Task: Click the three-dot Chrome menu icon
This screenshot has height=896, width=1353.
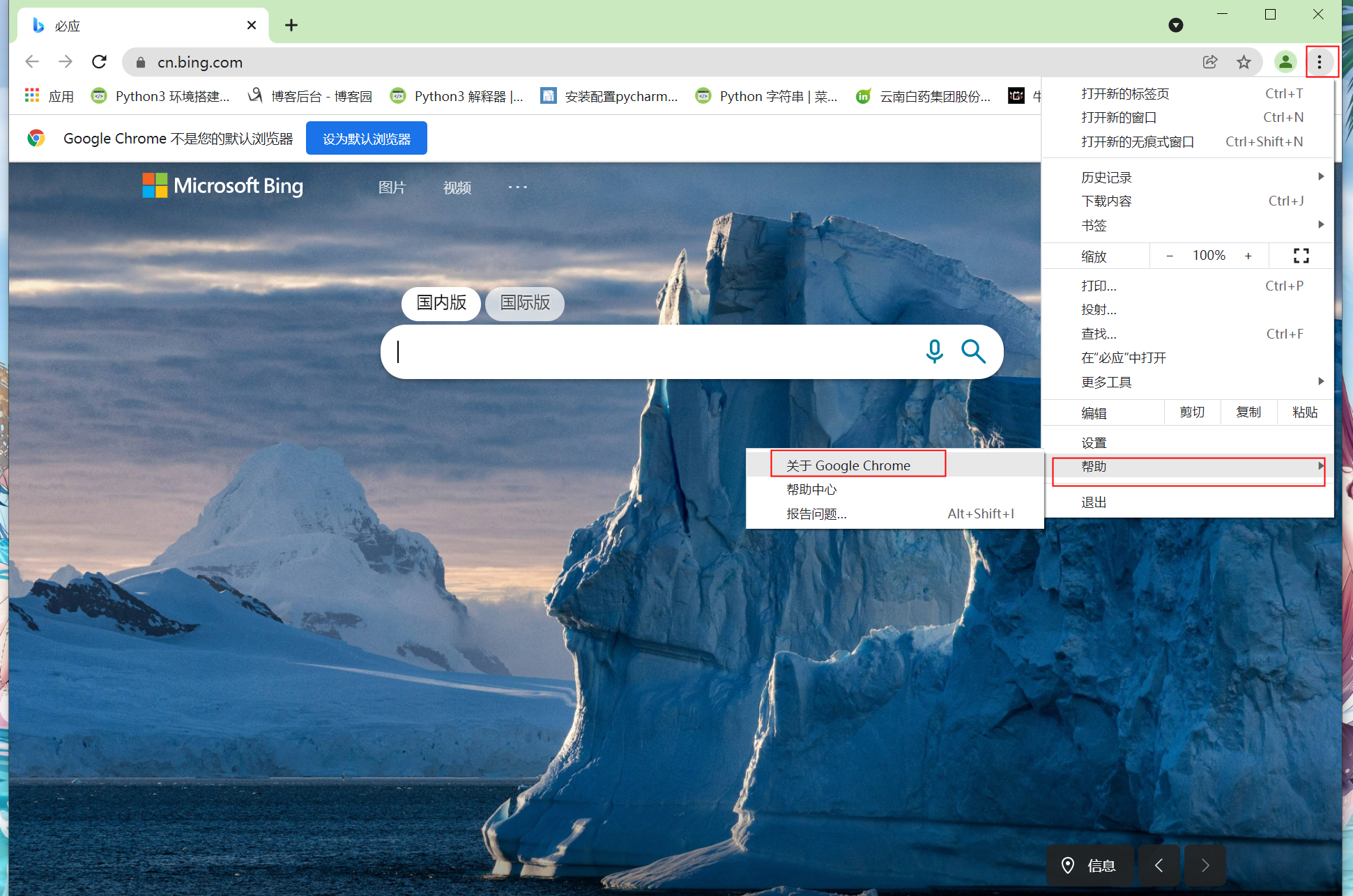Action: pyautogui.click(x=1319, y=62)
